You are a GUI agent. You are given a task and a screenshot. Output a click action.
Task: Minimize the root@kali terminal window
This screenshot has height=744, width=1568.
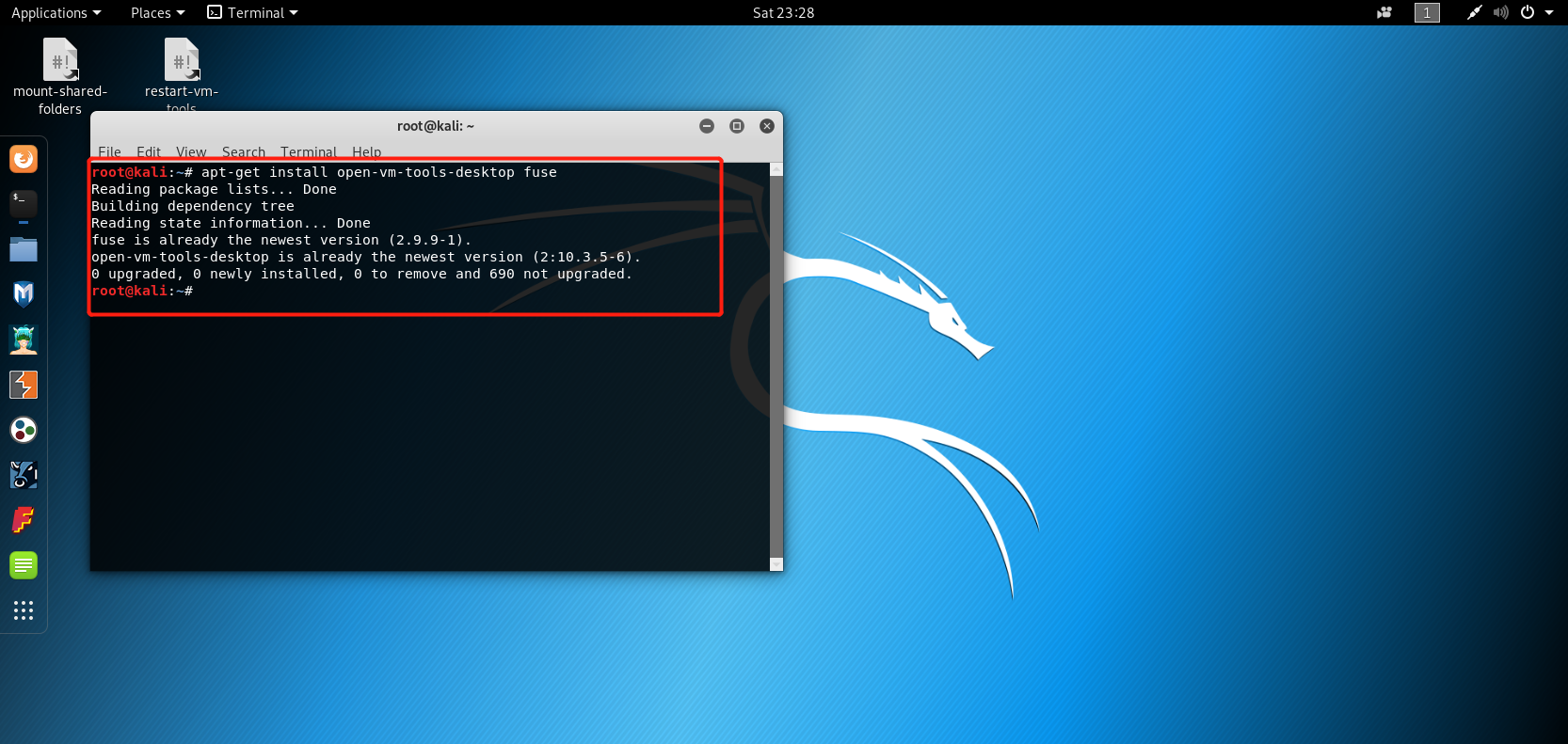pos(707,126)
